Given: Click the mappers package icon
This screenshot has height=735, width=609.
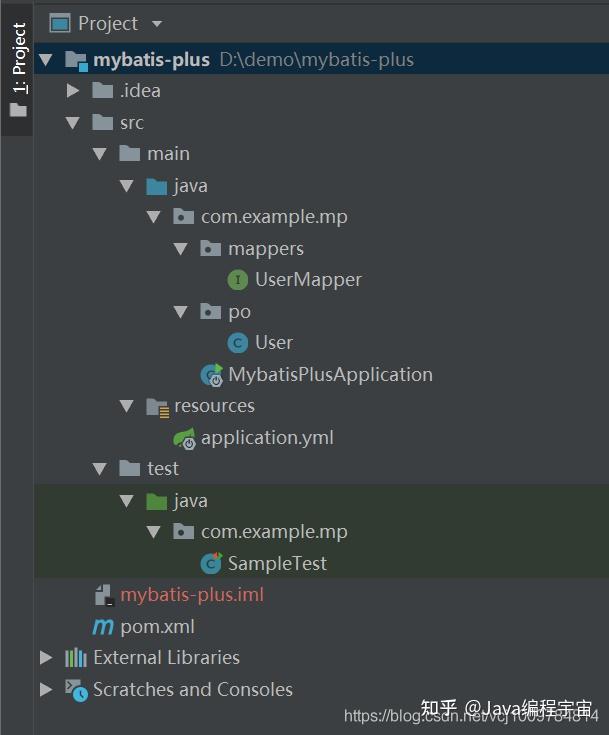Looking at the screenshot, I should (211, 248).
